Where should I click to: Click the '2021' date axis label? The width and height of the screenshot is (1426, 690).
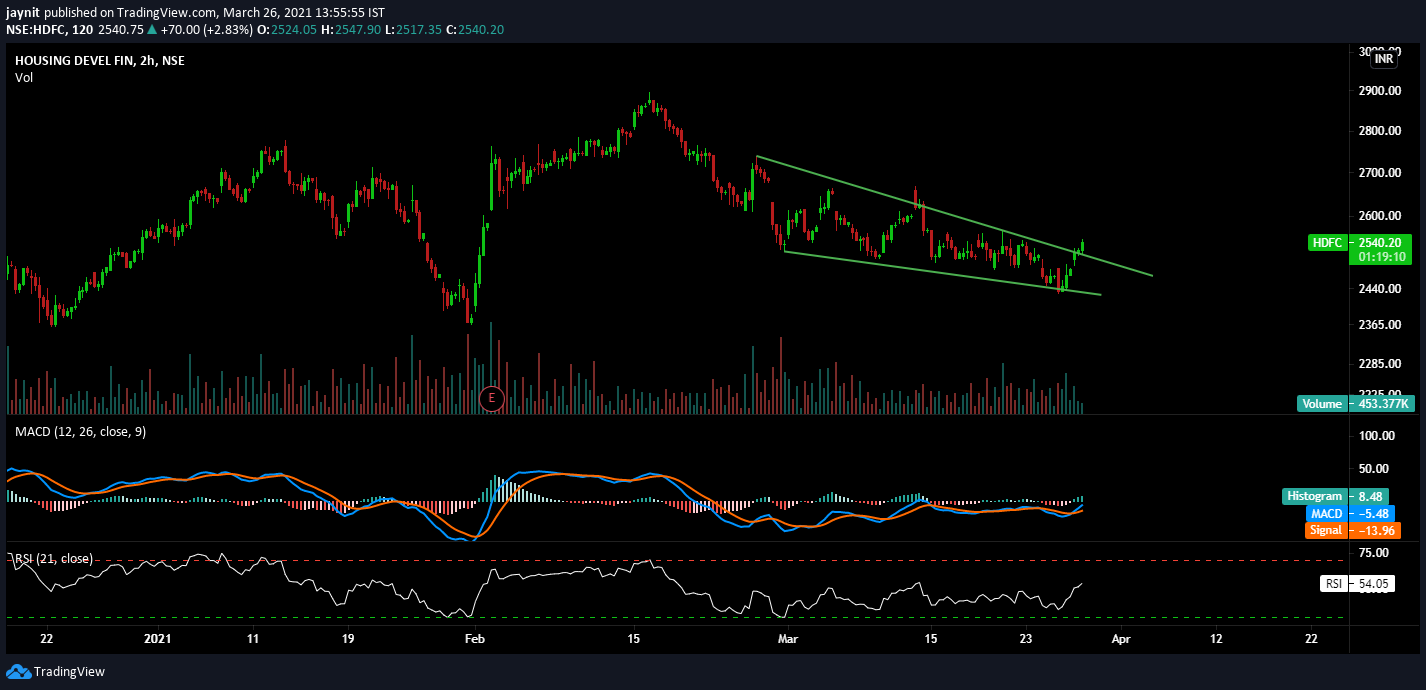pos(159,637)
